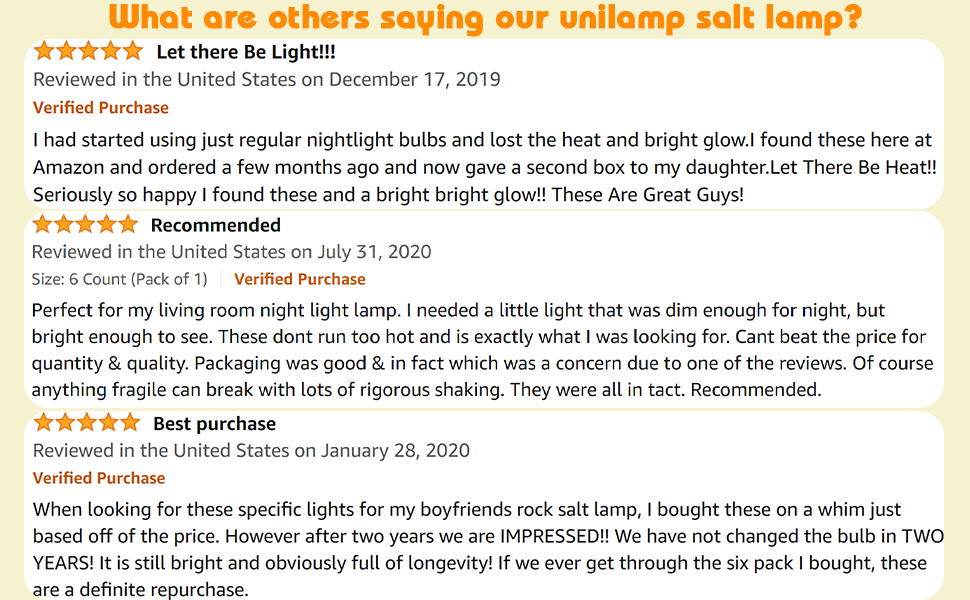Click the star rating of "Best purchase" review
This screenshot has width=970, height=600.
86,423
